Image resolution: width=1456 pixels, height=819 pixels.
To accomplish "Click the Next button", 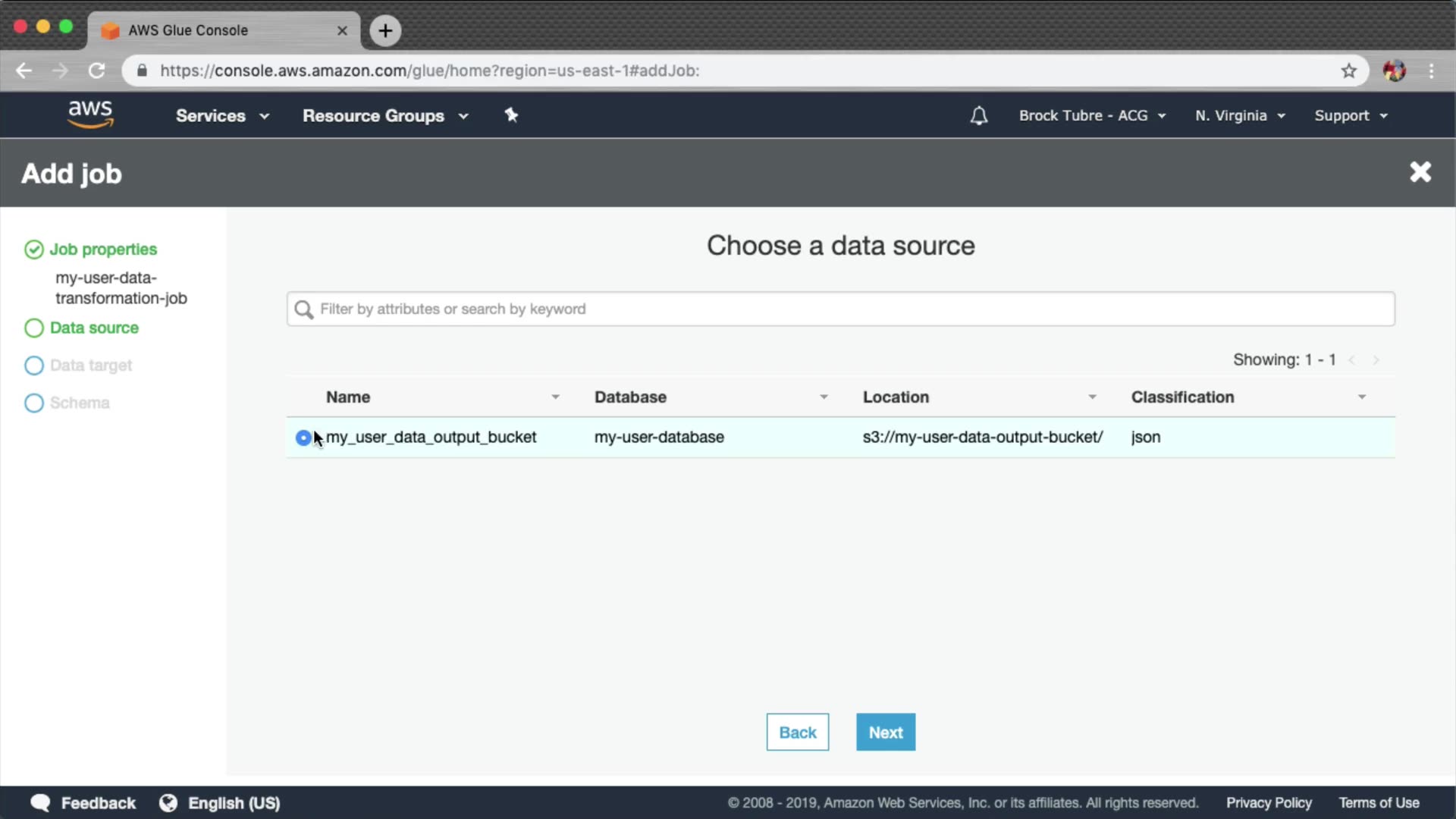I will pos(886,732).
